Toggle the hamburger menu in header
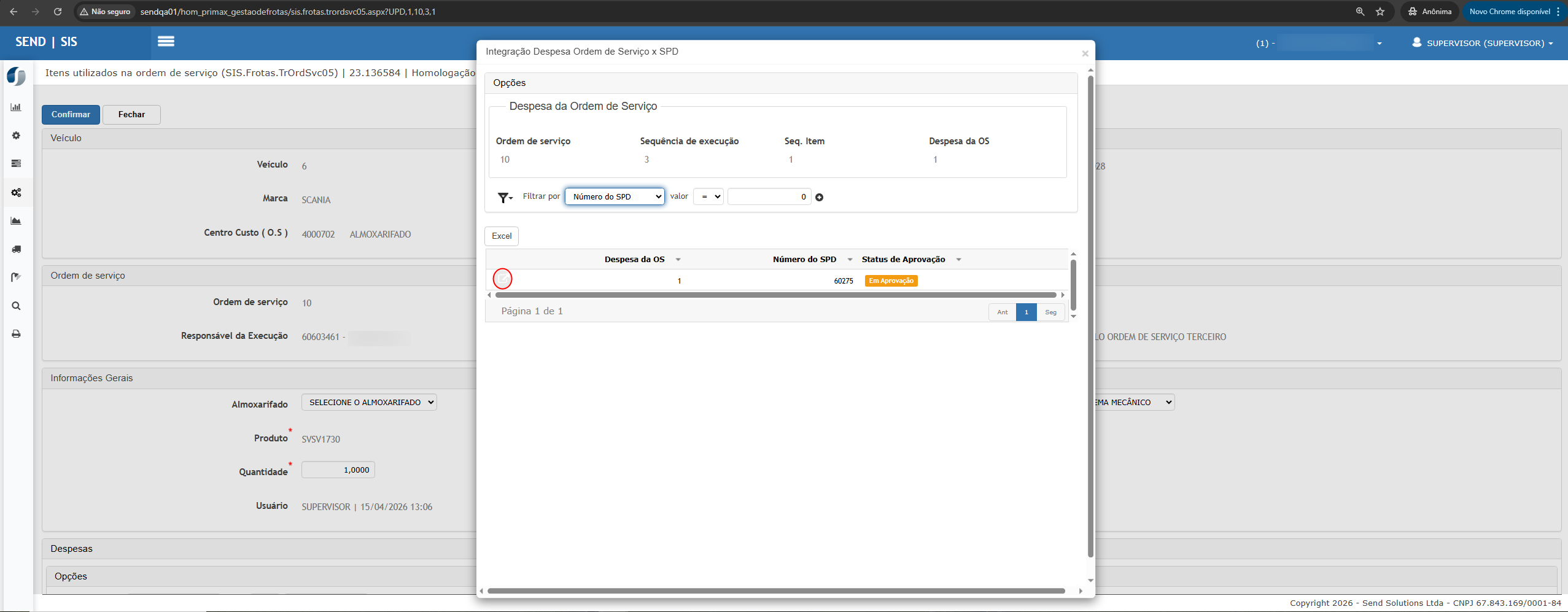This screenshot has width=1568, height=612. click(x=166, y=41)
